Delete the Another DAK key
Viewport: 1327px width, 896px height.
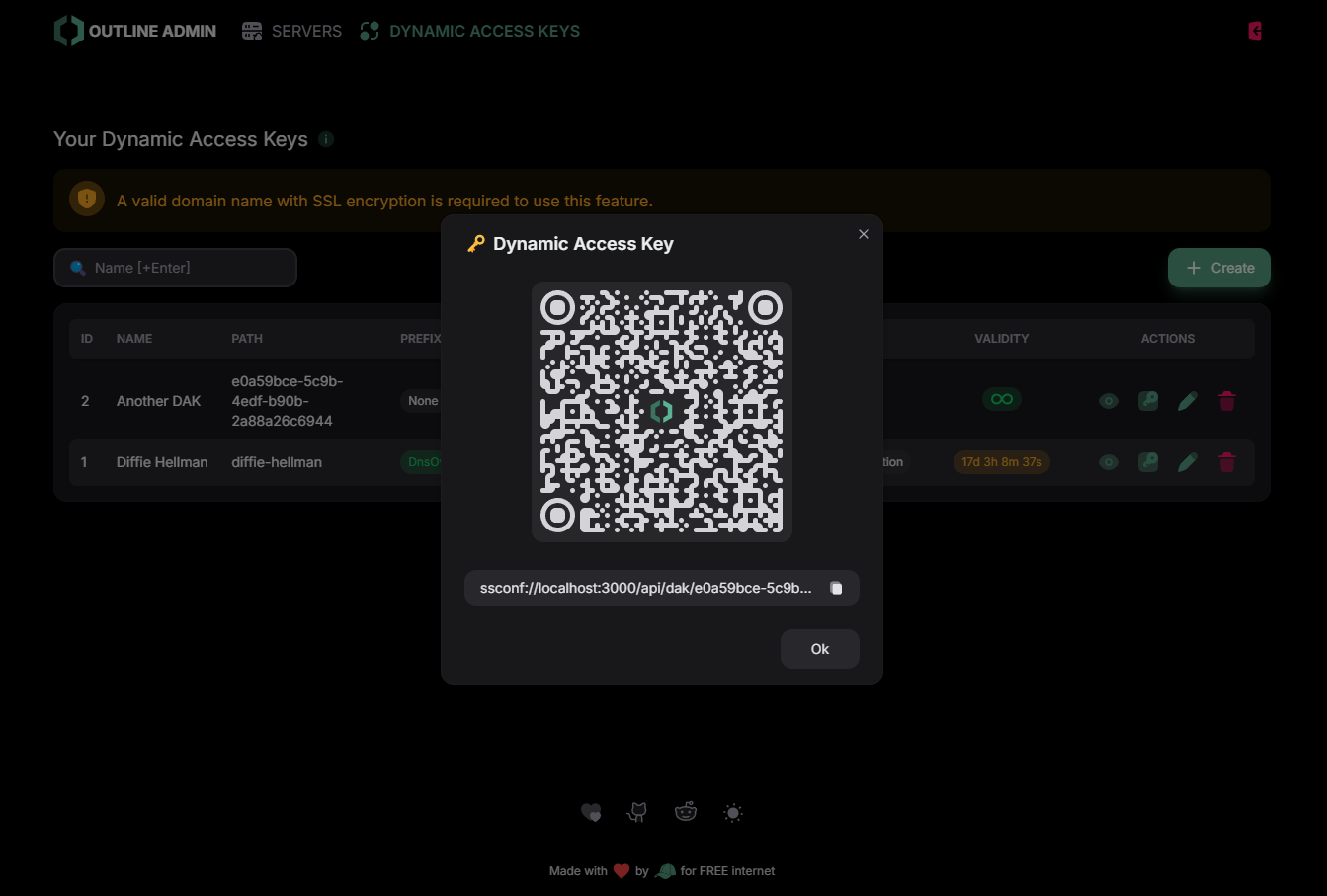click(1227, 401)
